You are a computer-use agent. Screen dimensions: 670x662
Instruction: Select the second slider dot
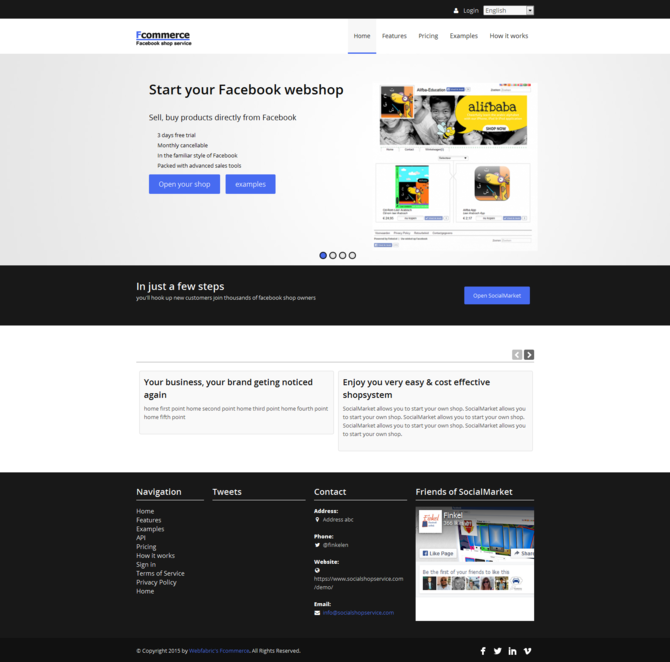coord(333,256)
